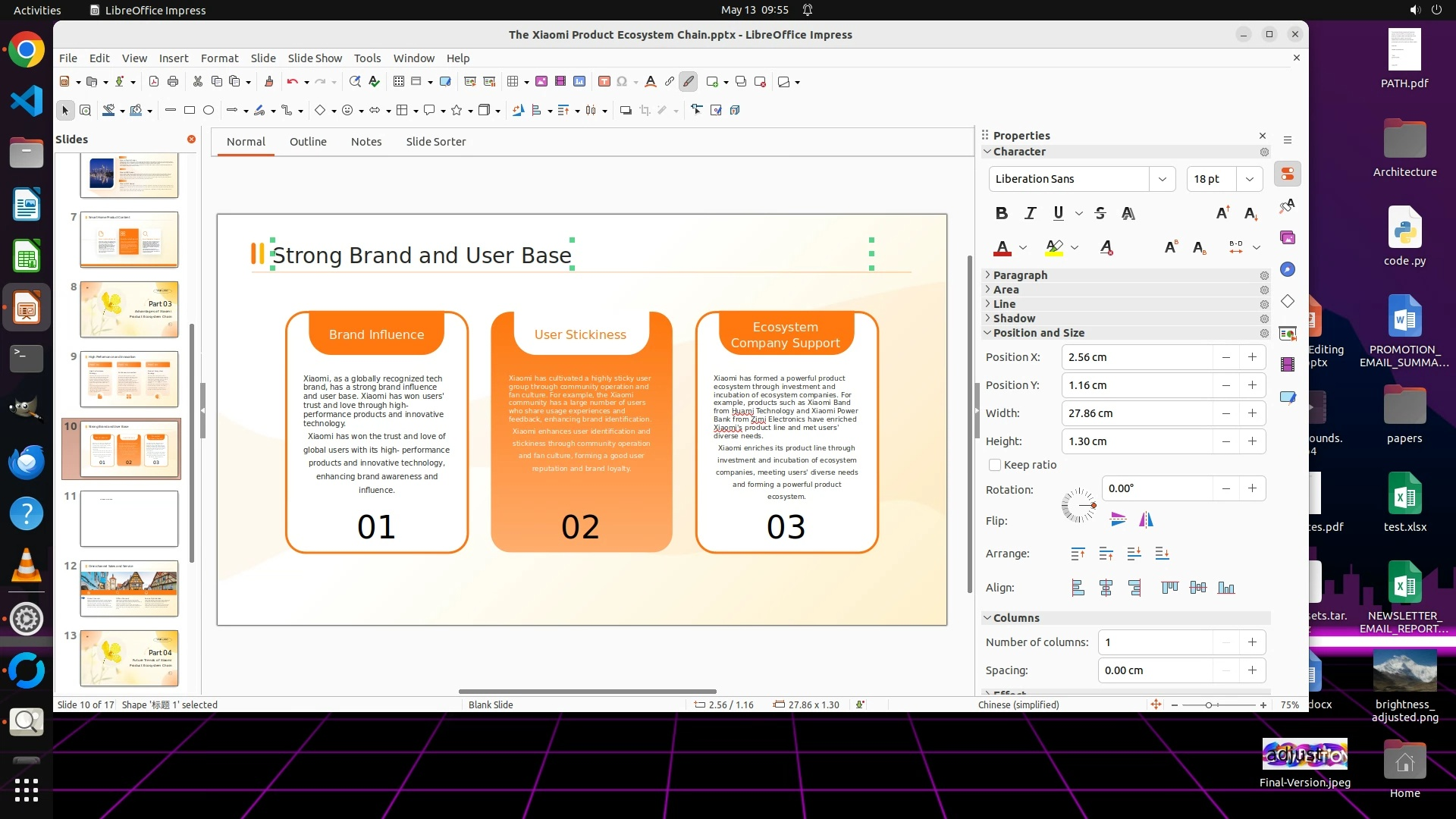Image resolution: width=1456 pixels, height=819 pixels.
Task: Select the ellipse drawing tool
Action: [x=209, y=111]
